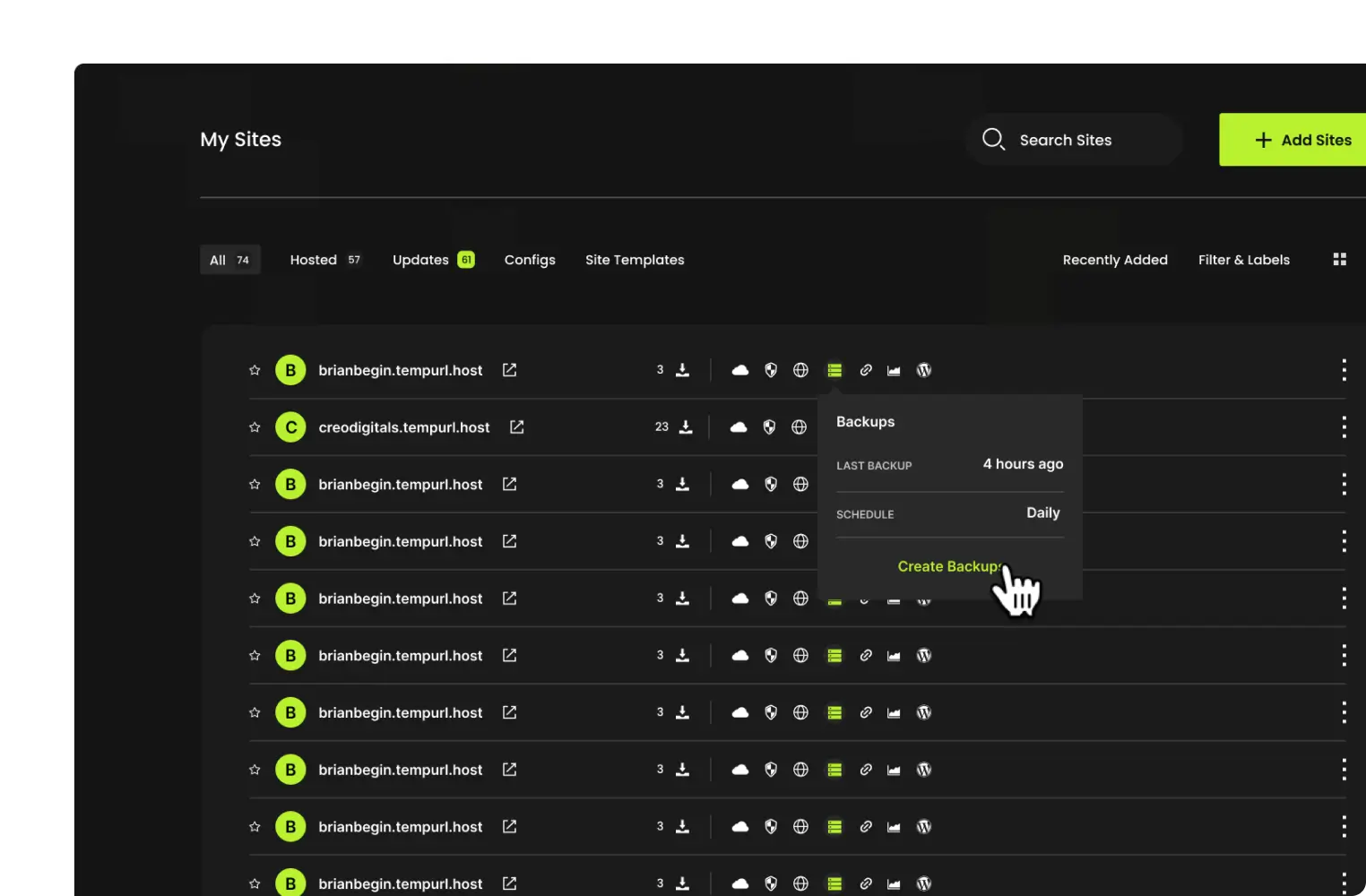Click the My Sites heading
Viewport: 1366px width, 896px height.
[x=241, y=140]
